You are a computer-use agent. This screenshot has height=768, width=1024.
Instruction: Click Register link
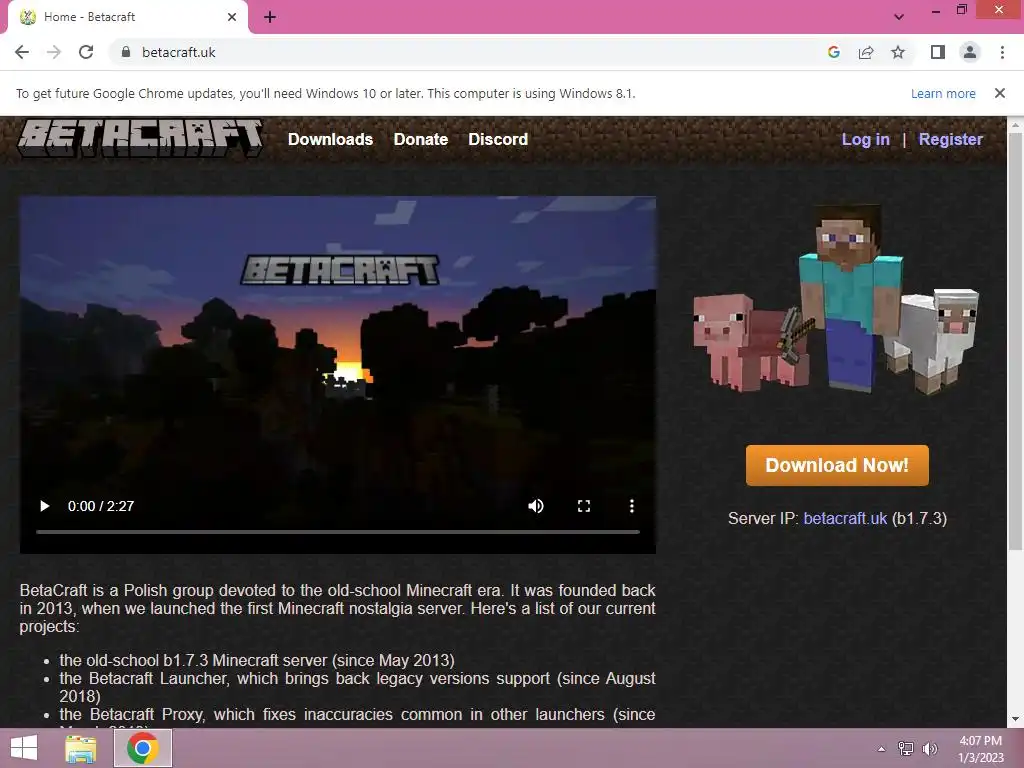click(x=950, y=139)
